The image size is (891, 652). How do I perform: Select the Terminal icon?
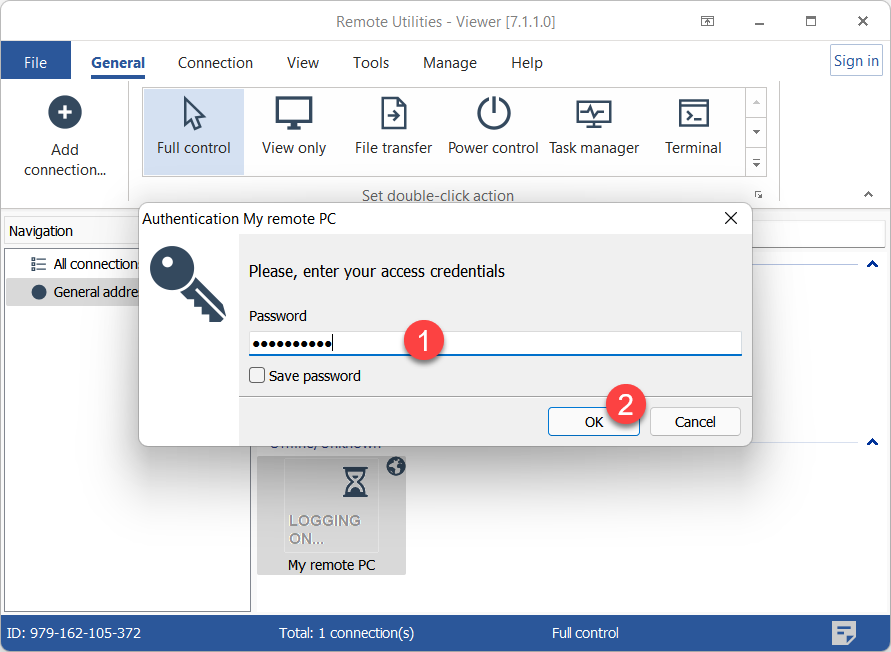[x=693, y=114]
